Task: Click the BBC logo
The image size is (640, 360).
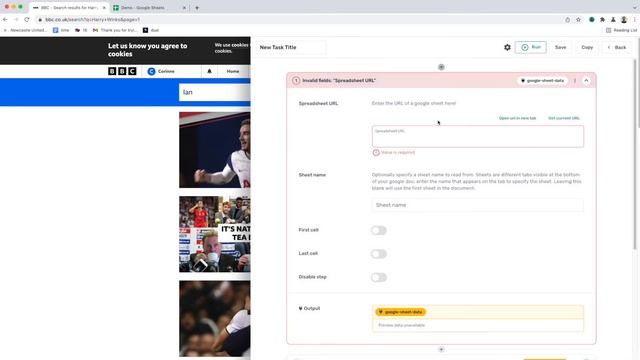Action: point(122,71)
